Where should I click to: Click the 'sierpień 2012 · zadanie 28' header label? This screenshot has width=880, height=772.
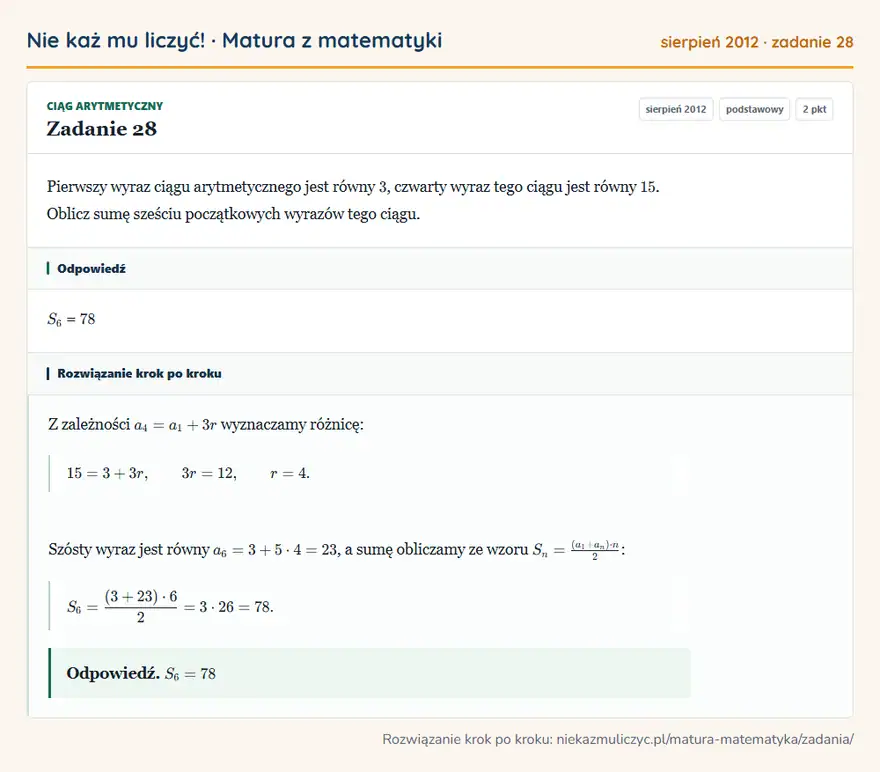pyautogui.click(x=757, y=42)
